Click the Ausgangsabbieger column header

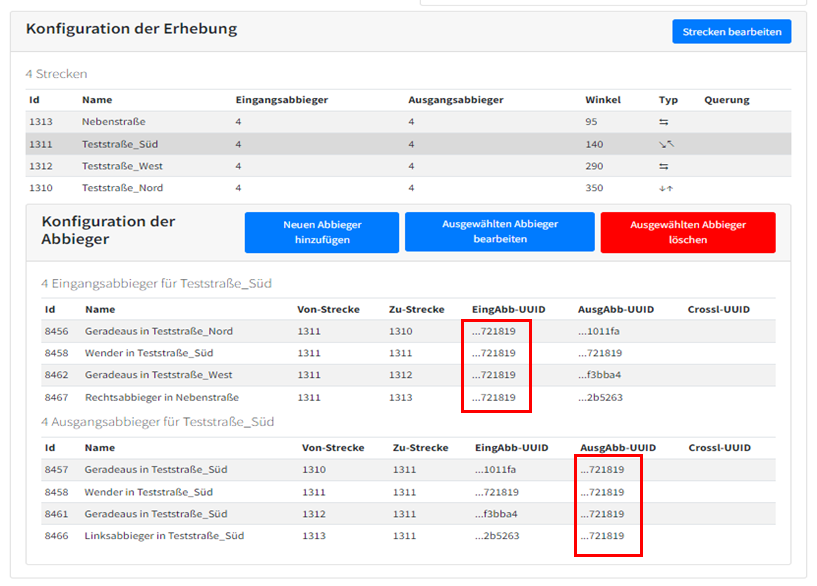click(456, 100)
